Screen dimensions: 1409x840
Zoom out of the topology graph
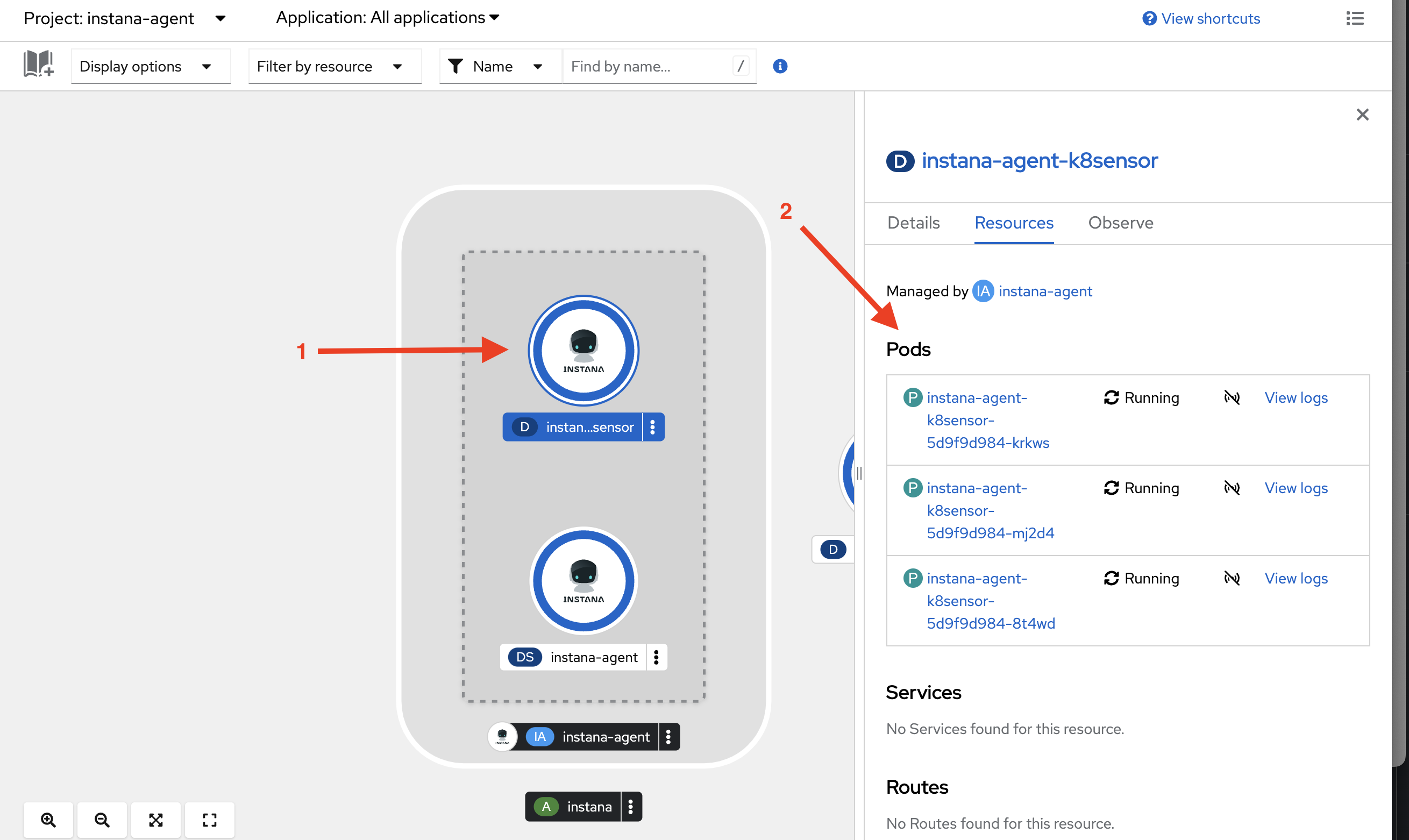click(102, 820)
